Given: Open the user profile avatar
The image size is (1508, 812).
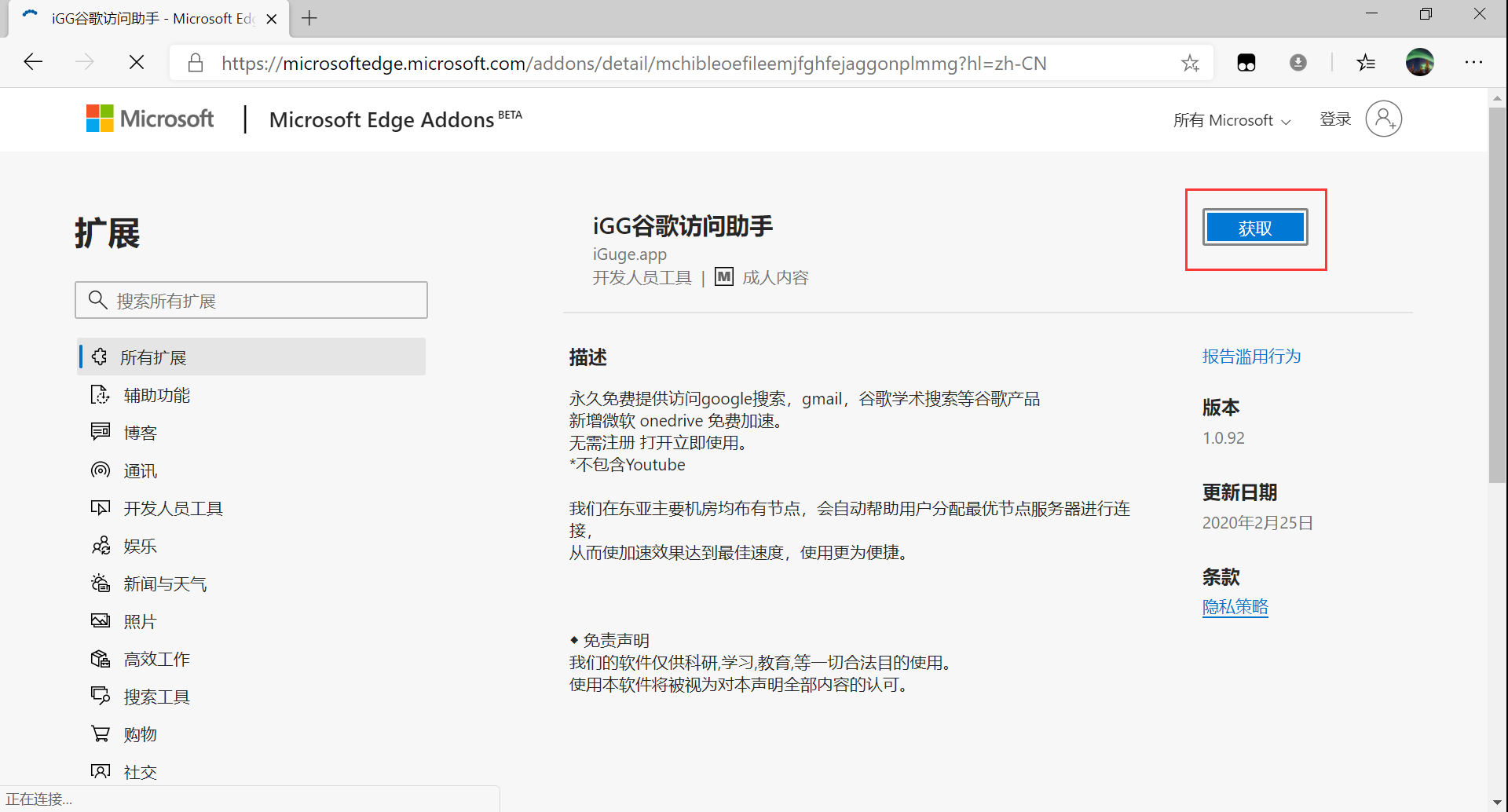Looking at the screenshot, I should (x=1420, y=62).
